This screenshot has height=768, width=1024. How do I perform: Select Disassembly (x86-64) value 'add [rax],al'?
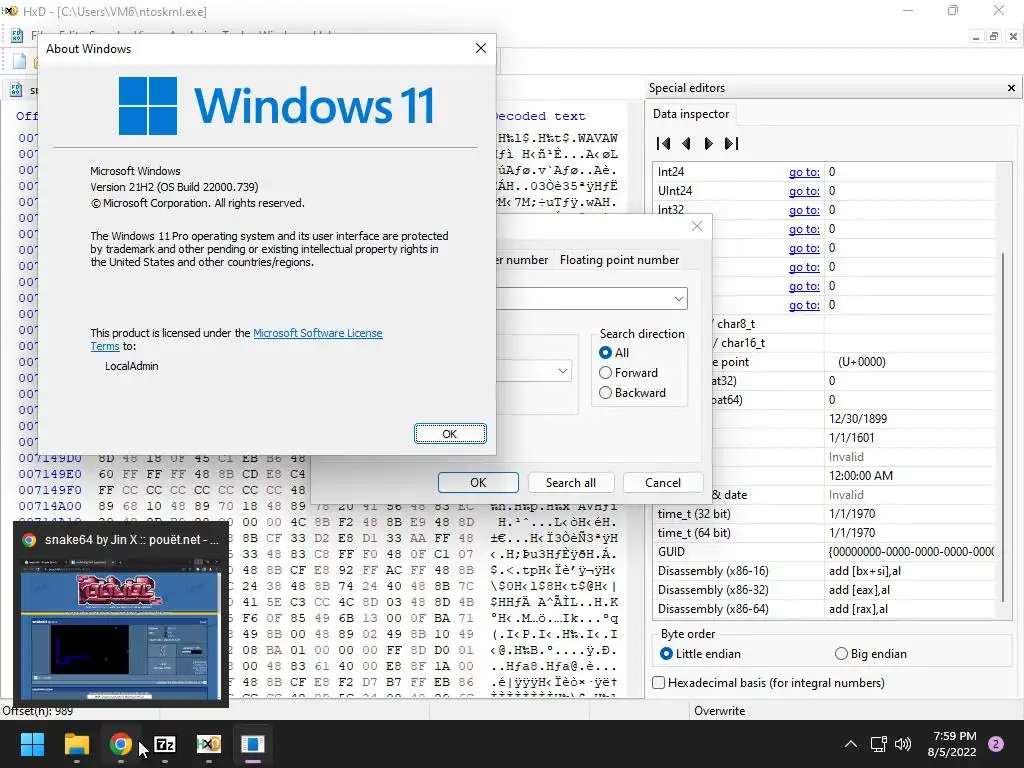click(858, 609)
